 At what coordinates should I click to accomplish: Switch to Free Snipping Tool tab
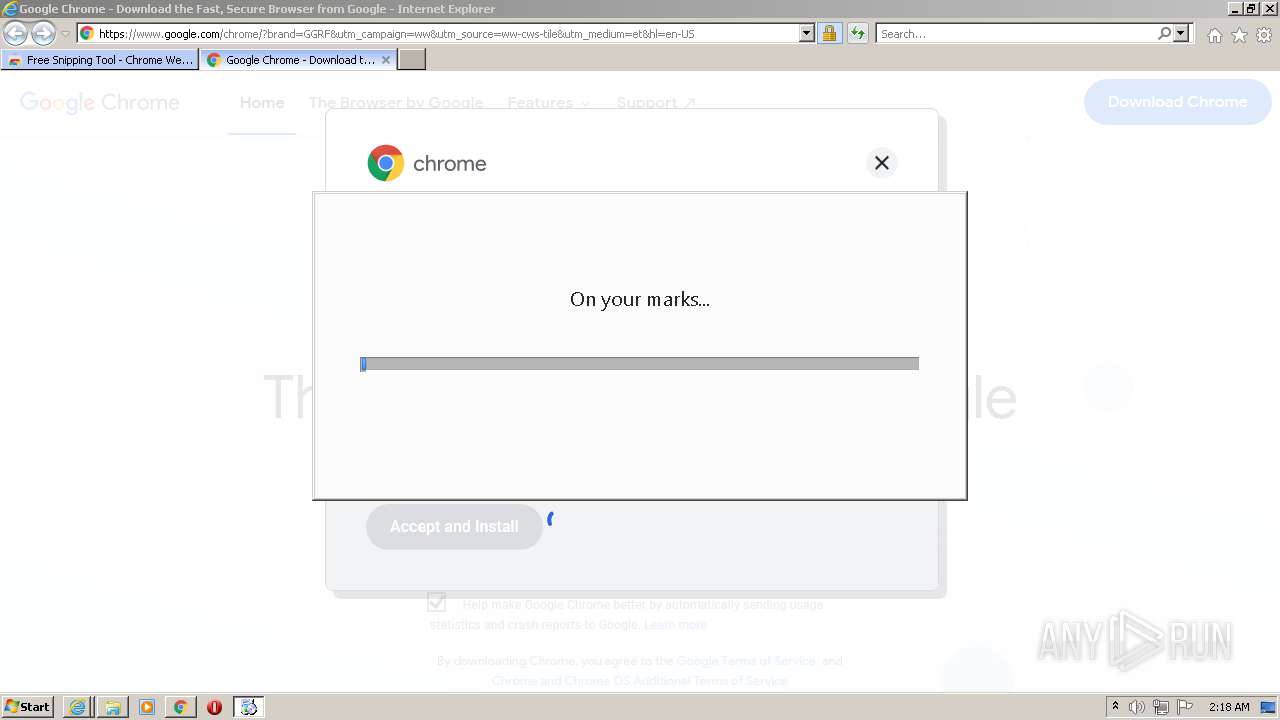pyautogui.click(x=100, y=60)
